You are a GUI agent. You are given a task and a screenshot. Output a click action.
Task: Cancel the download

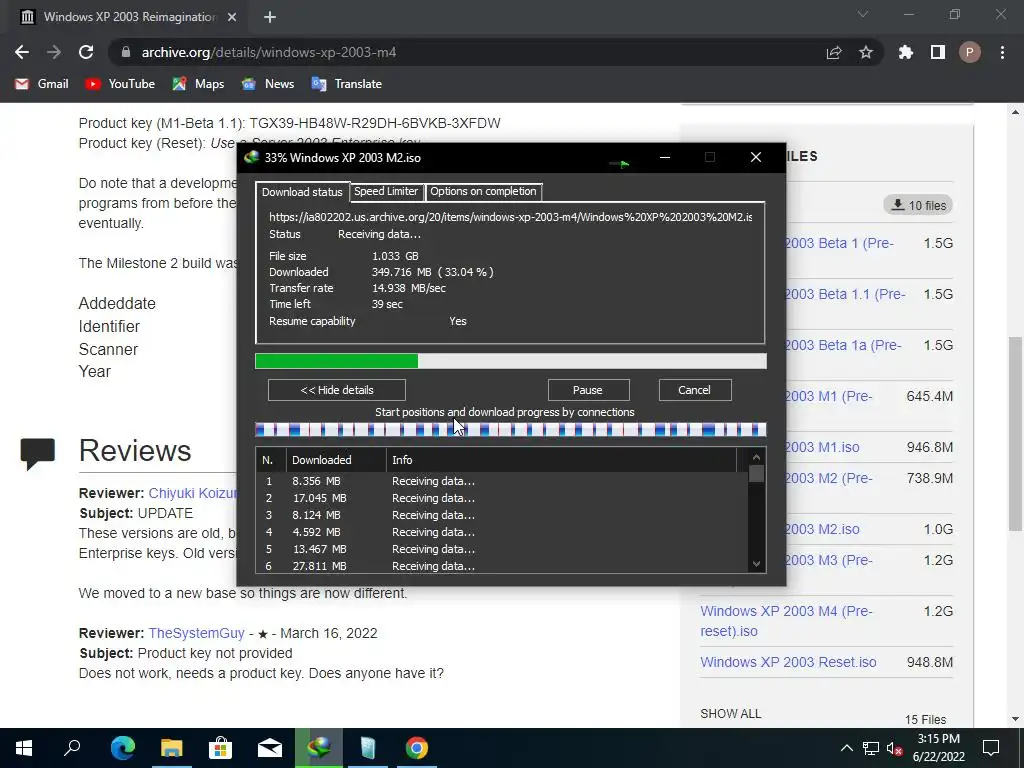pyautogui.click(x=695, y=390)
